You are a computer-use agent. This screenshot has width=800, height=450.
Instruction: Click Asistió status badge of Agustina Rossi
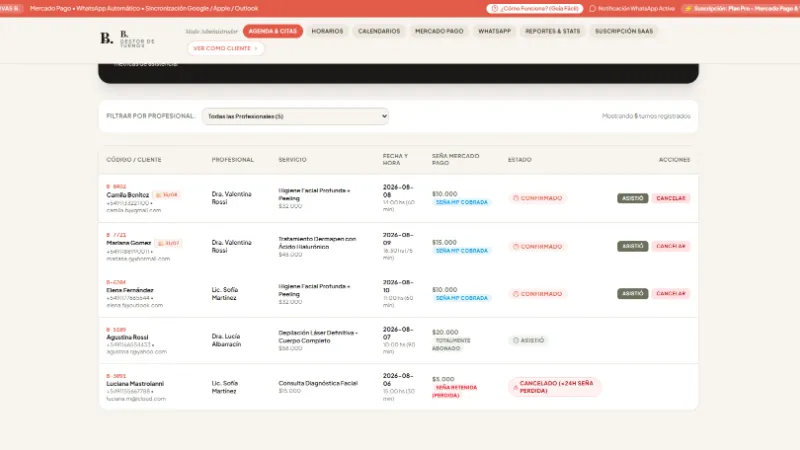(529, 340)
